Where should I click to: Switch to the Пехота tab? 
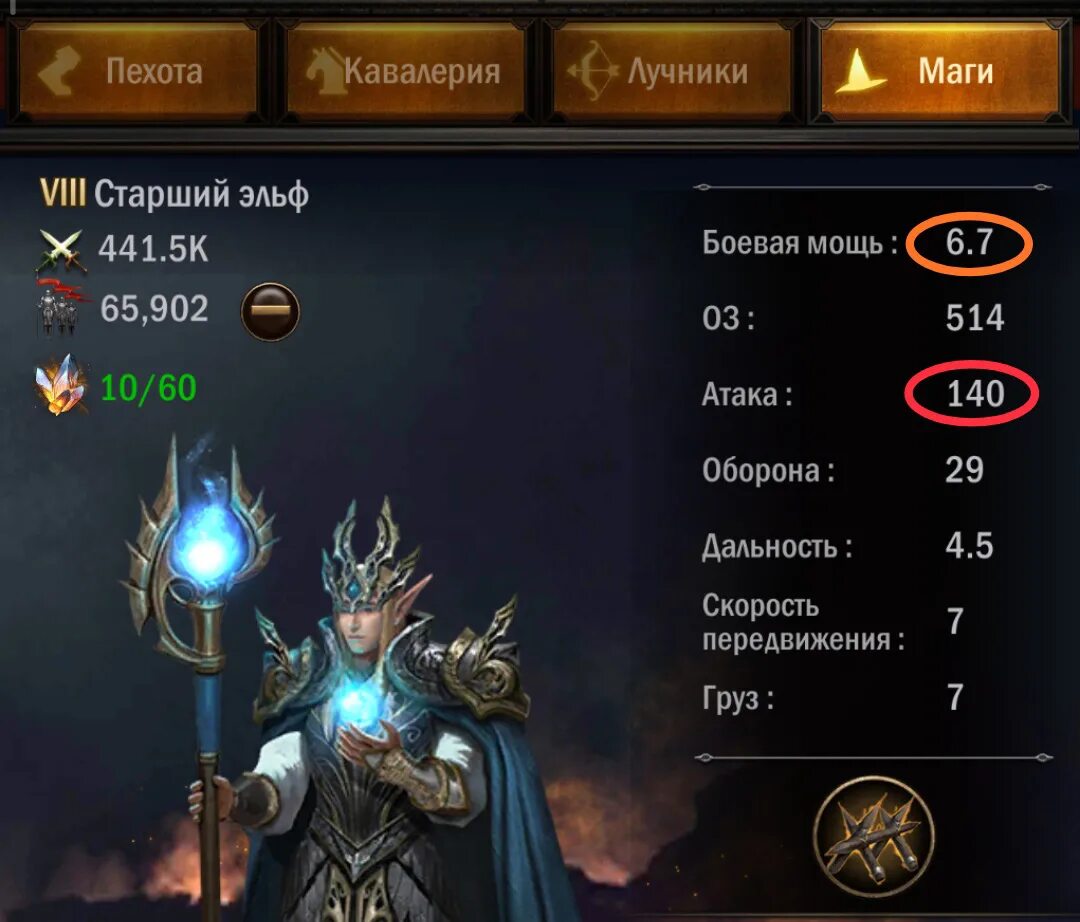(138, 71)
